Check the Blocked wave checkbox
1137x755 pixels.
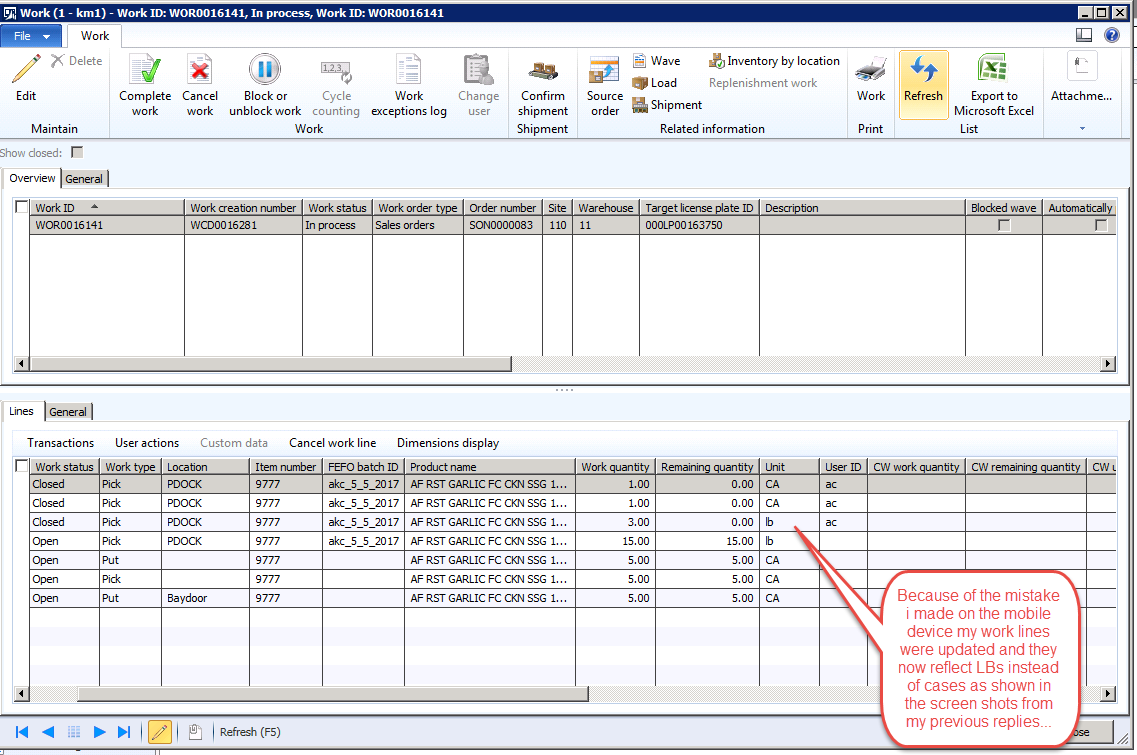(x=1004, y=226)
